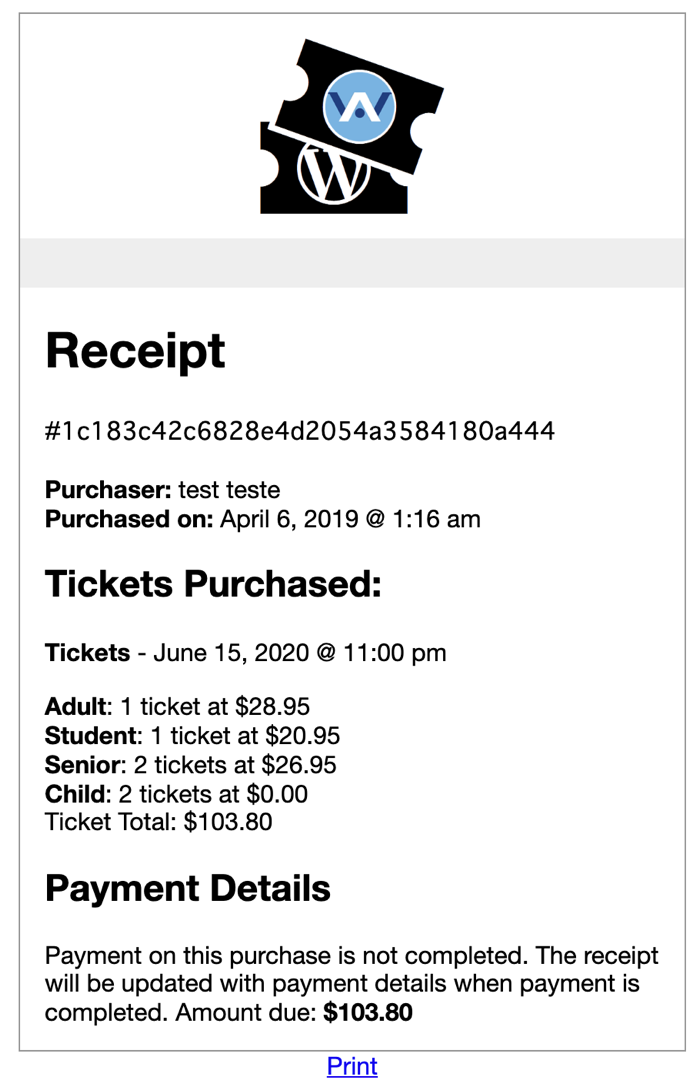Click the Ticket Total $103.80 line
This screenshot has height=1087, width=700.
click(x=159, y=821)
